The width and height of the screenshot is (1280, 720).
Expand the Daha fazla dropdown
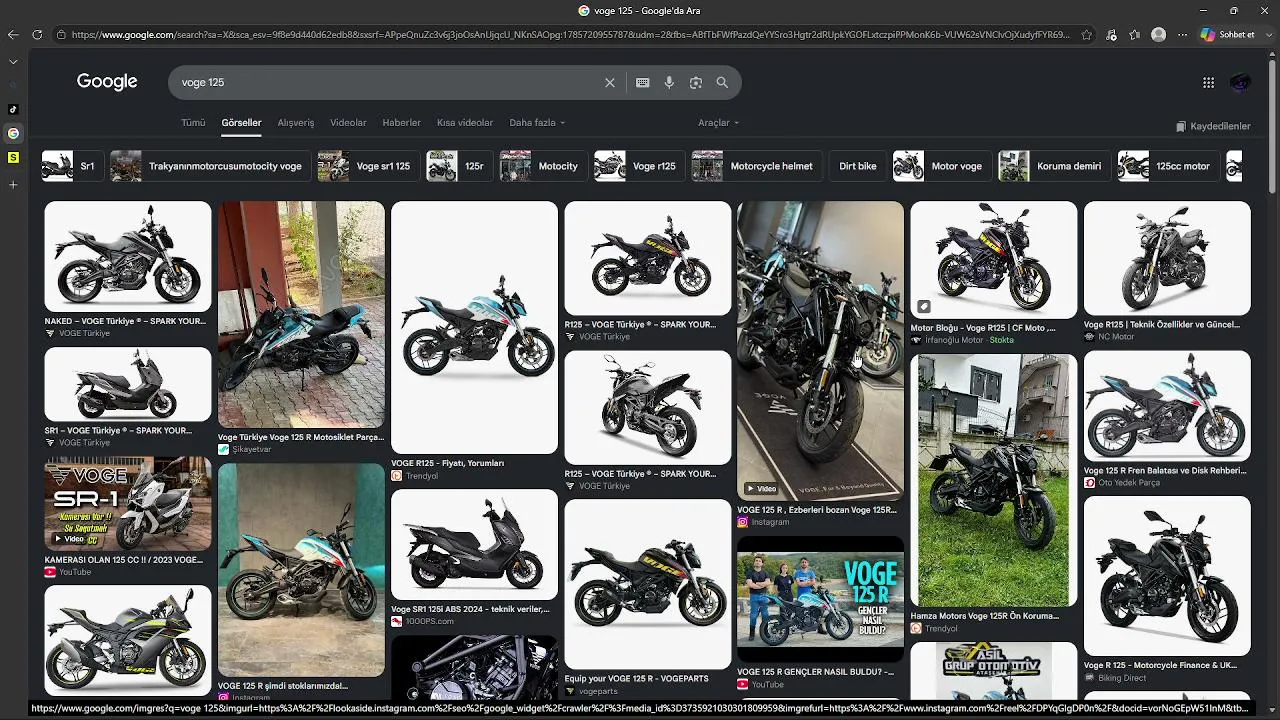537,123
